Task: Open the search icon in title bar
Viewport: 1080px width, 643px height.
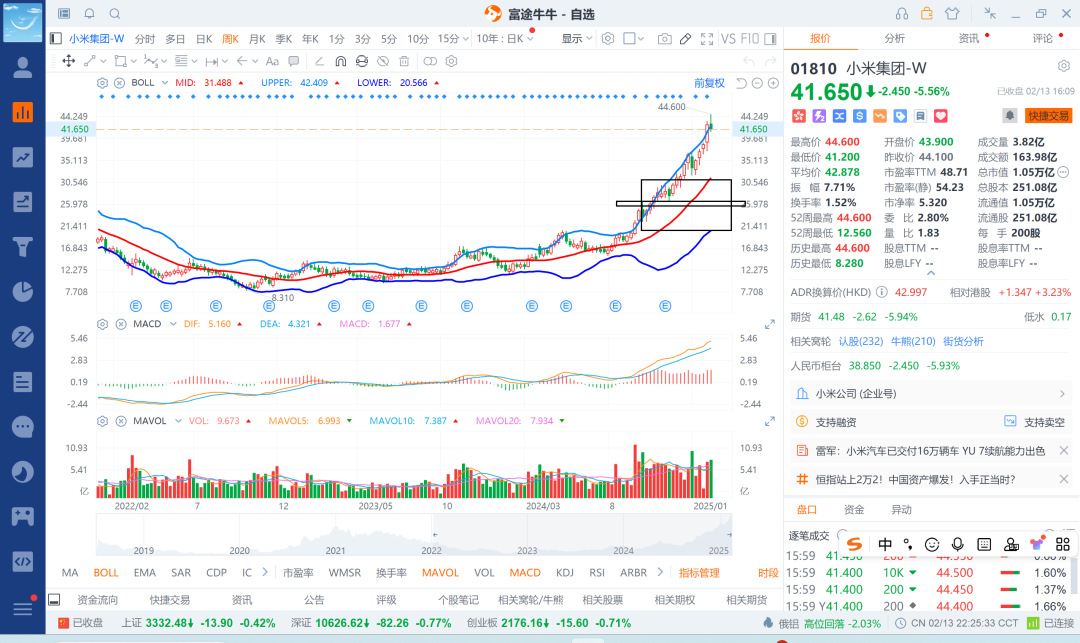Action: coord(115,14)
